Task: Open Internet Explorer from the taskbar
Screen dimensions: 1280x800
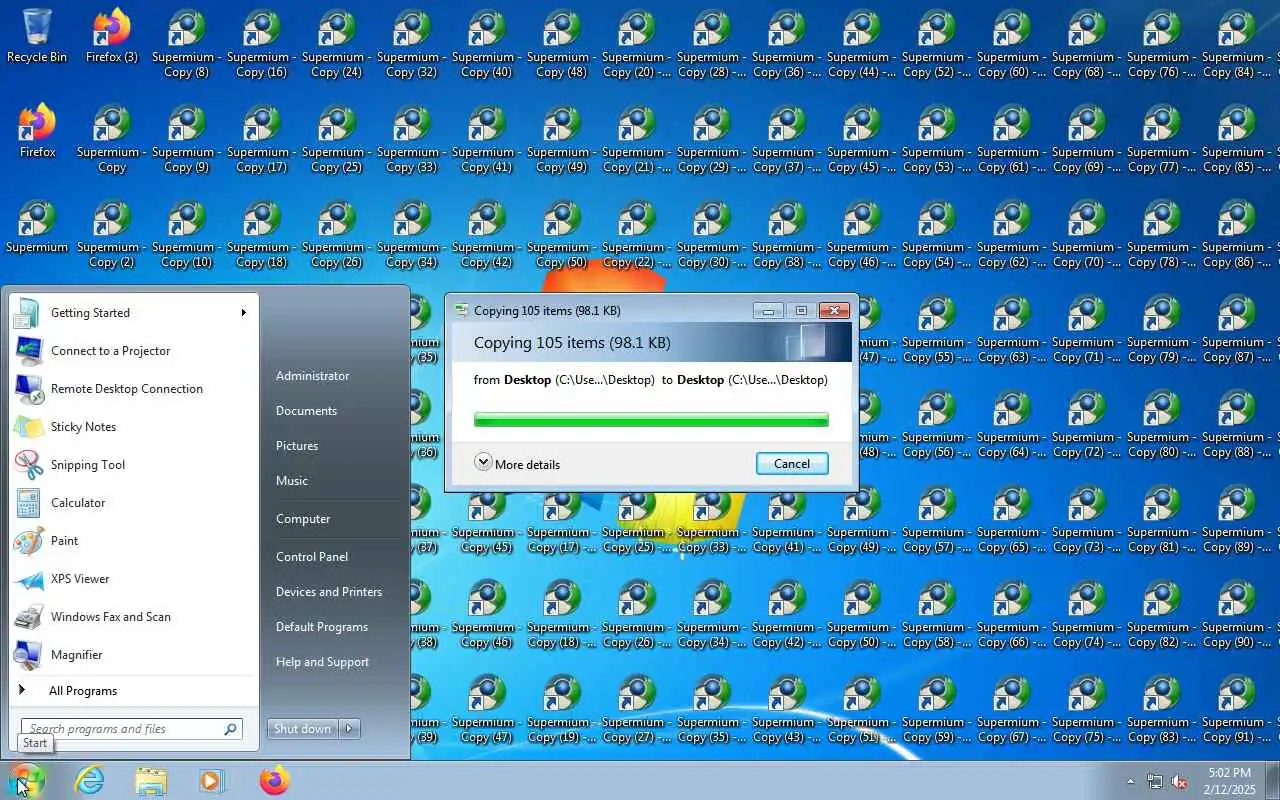Action: pos(89,780)
